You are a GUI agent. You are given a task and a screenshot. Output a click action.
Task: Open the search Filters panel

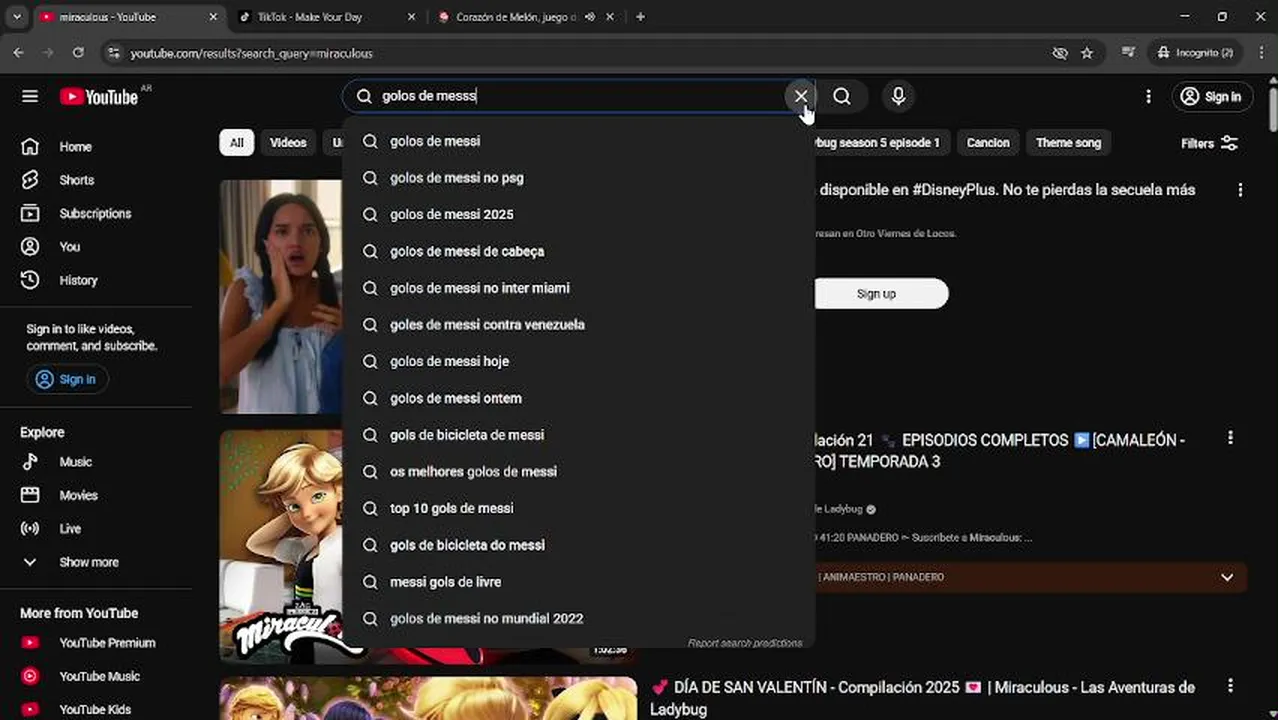[x=1209, y=143]
